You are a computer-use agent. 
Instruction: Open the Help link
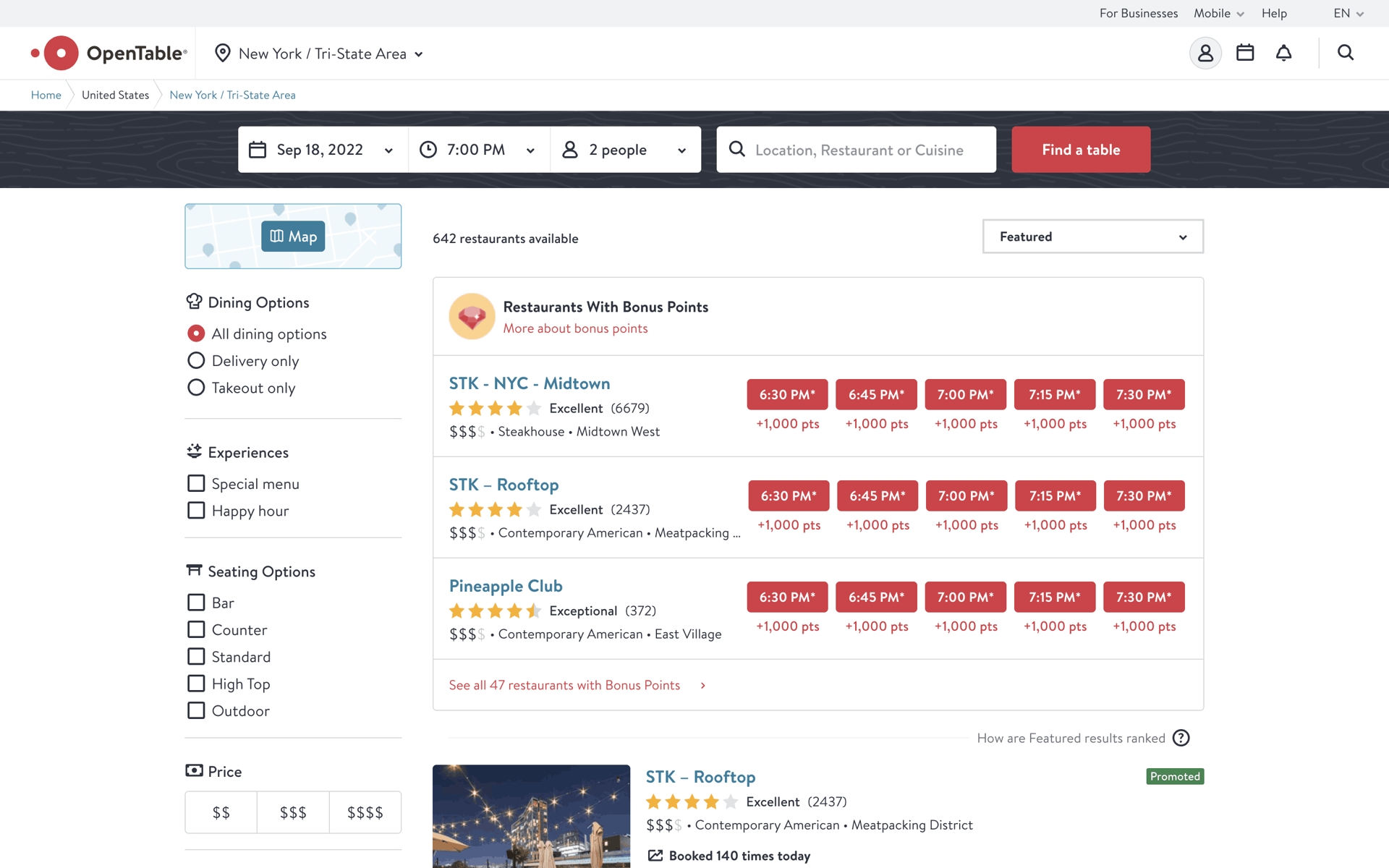click(1274, 13)
